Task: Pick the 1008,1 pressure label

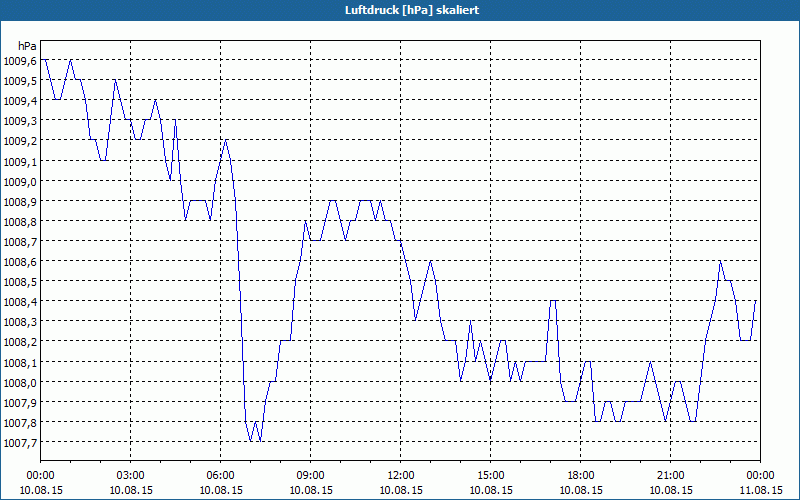Action: coord(20,363)
